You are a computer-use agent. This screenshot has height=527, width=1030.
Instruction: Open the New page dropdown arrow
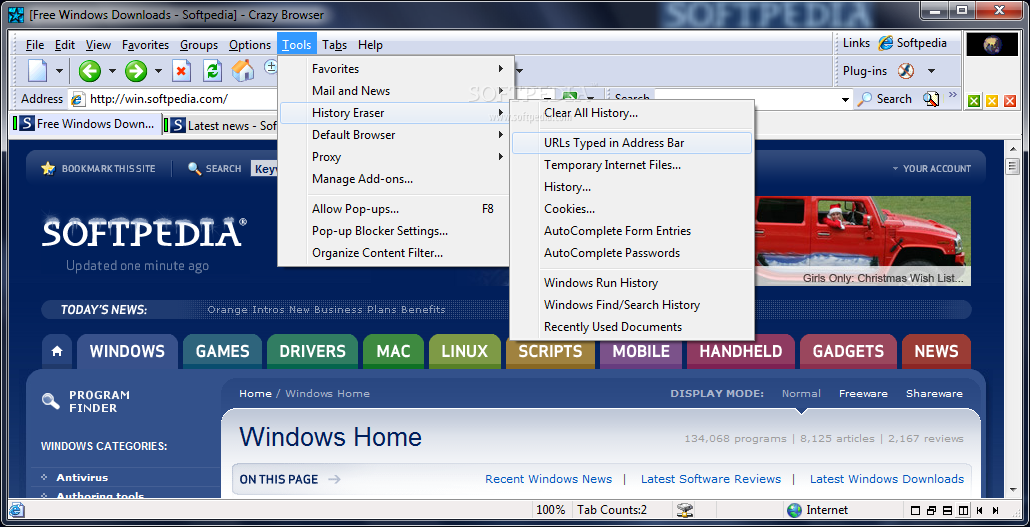pos(59,71)
